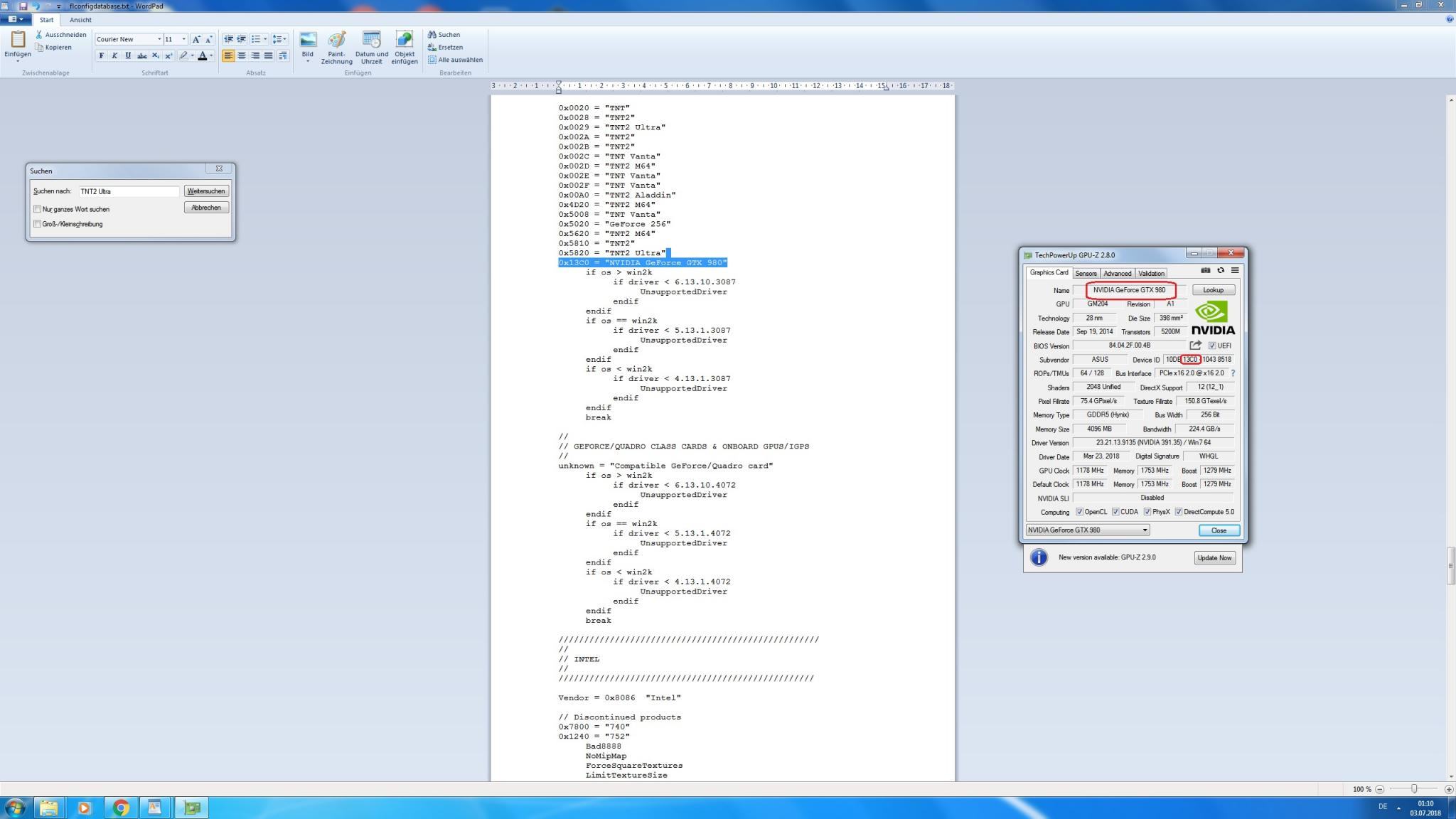Toggle the UEFI checkbox in GPU-Z
The image size is (1456, 819).
[x=1212, y=346]
